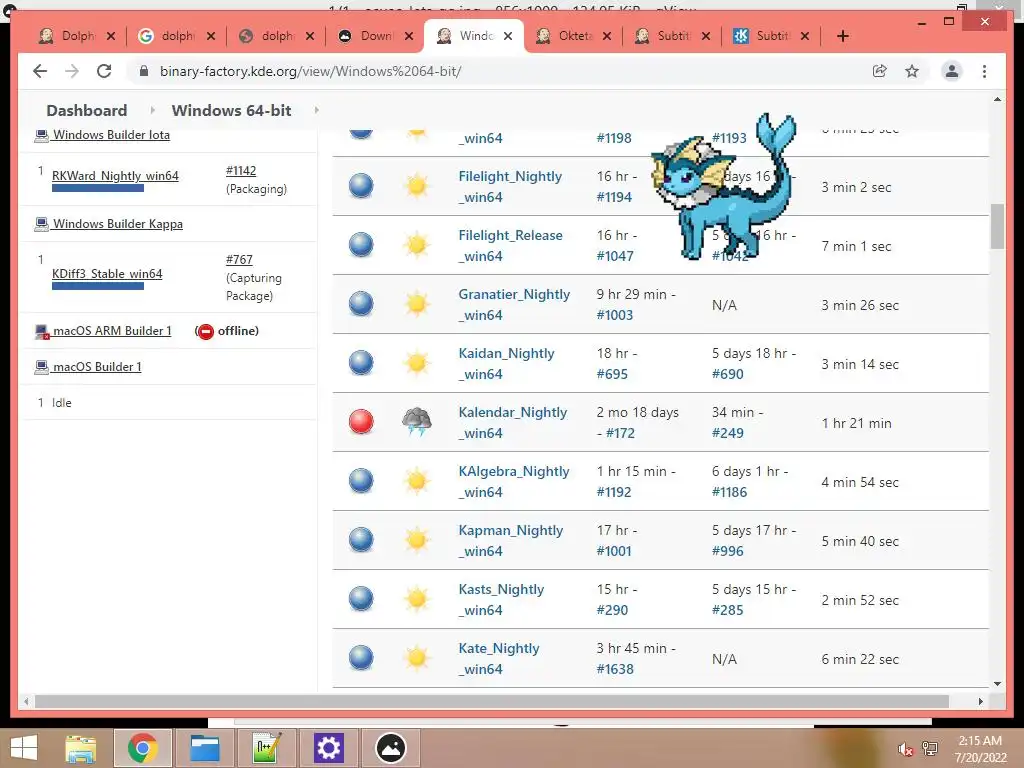Click the browser forward arrow

[x=72, y=71]
